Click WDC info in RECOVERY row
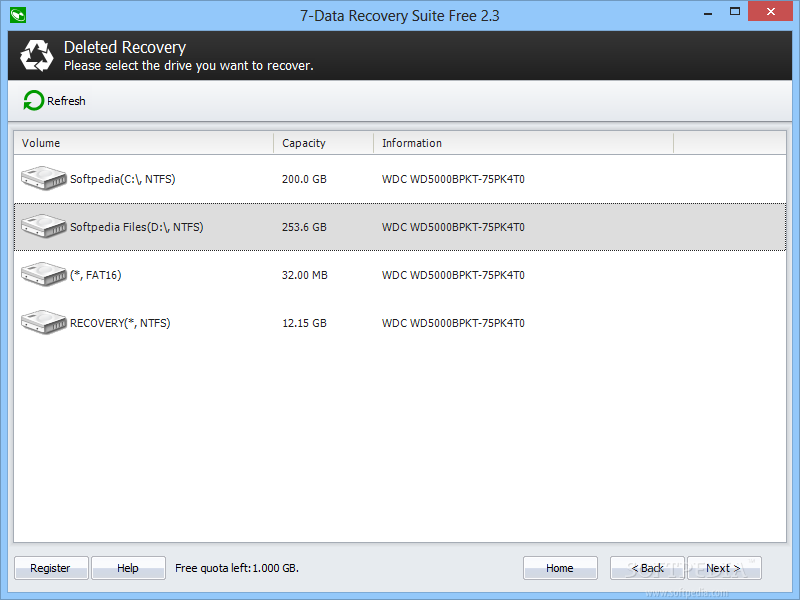This screenshot has height=611, width=800. tap(453, 323)
